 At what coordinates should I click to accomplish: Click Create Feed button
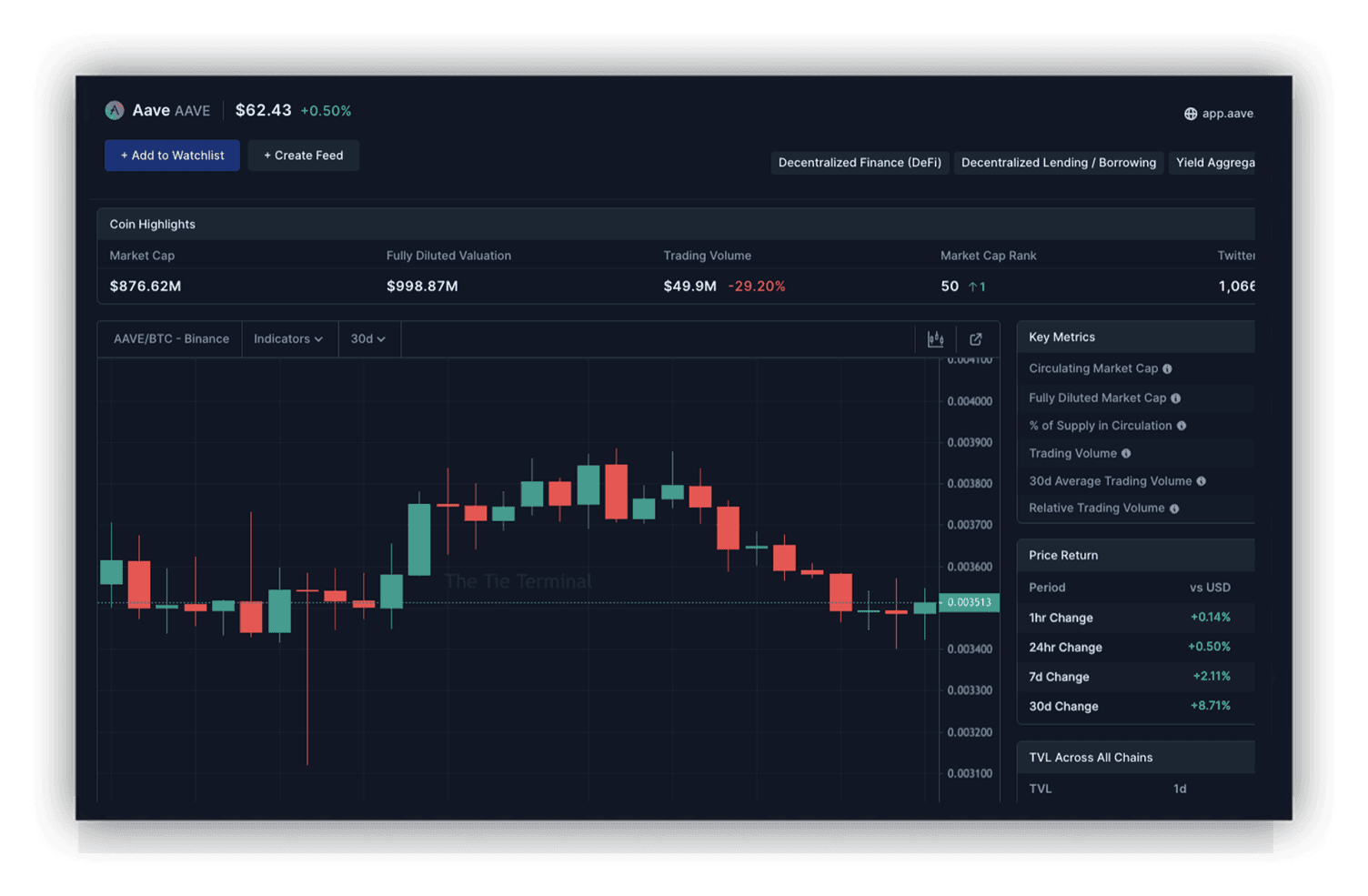pos(304,156)
